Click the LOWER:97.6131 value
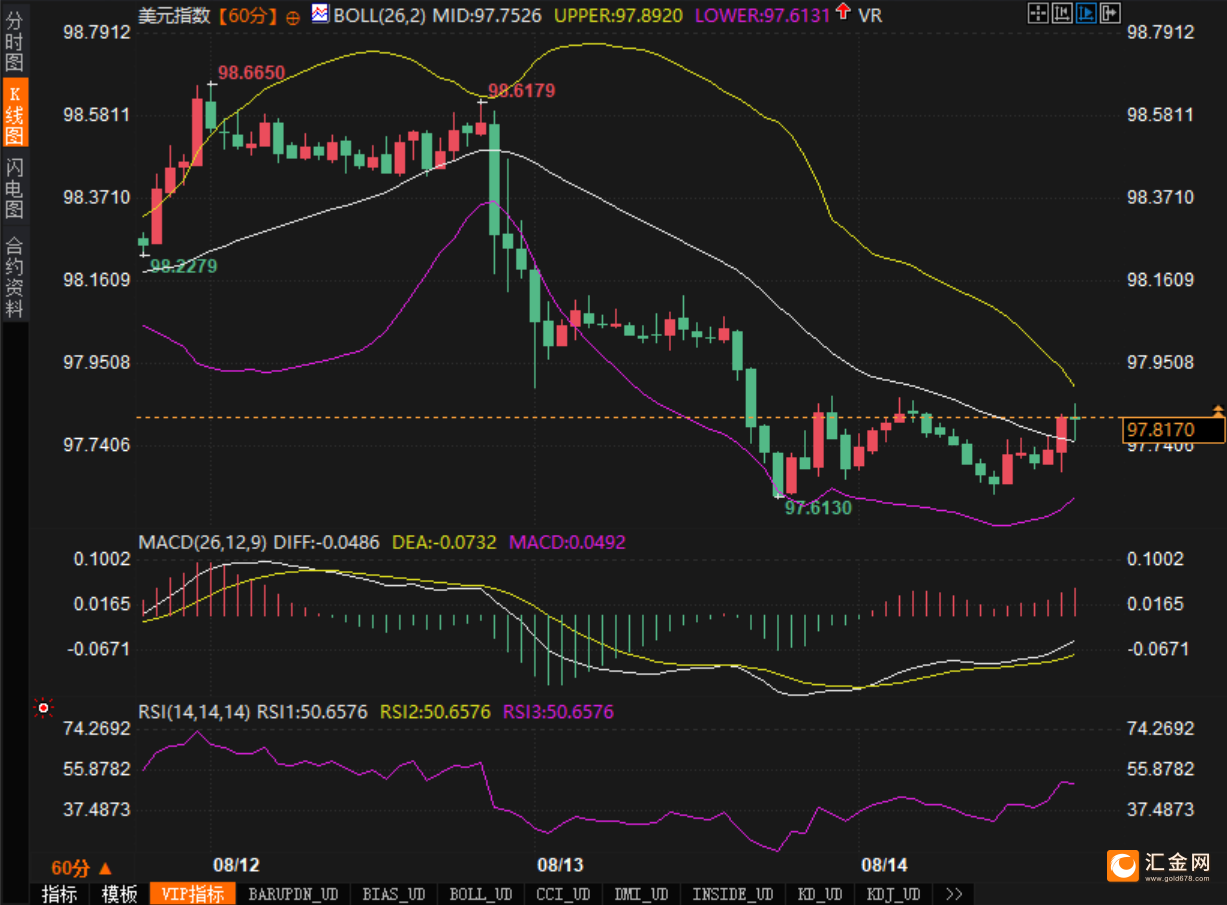The height and width of the screenshot is (905, 1227). 762,15
